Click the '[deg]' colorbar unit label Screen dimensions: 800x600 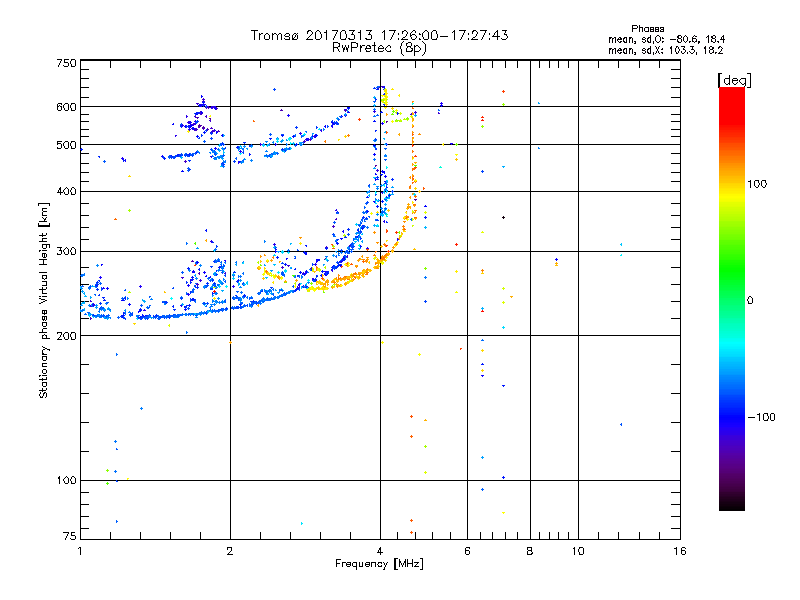coord(734,80)
